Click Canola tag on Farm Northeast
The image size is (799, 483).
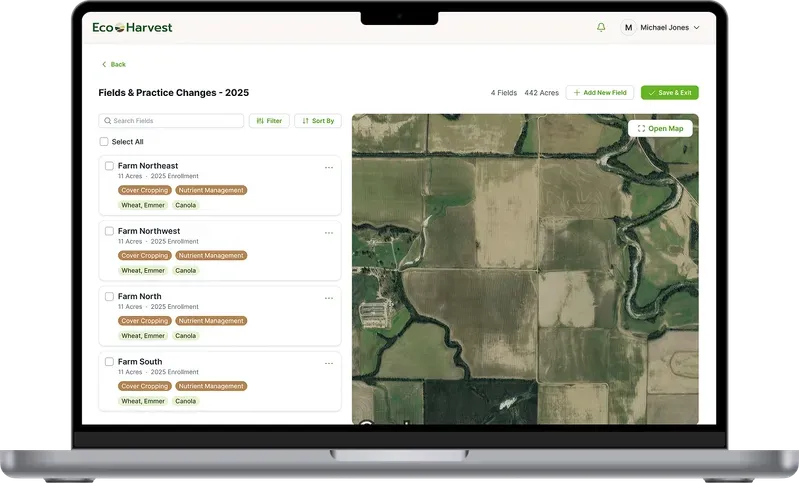pyautogui.click(x=185, y=205)
